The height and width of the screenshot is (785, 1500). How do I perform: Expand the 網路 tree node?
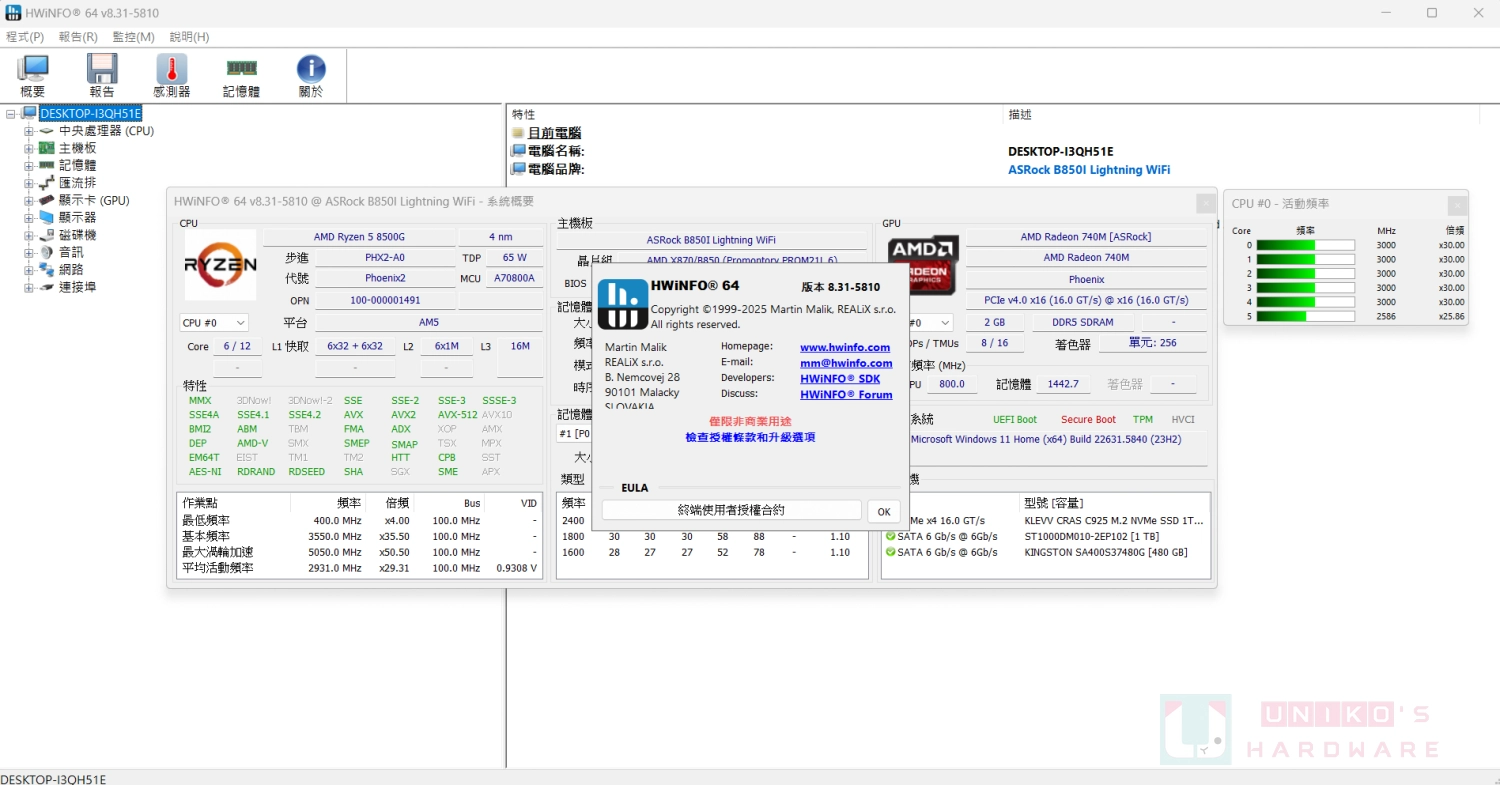pos(29,269)
